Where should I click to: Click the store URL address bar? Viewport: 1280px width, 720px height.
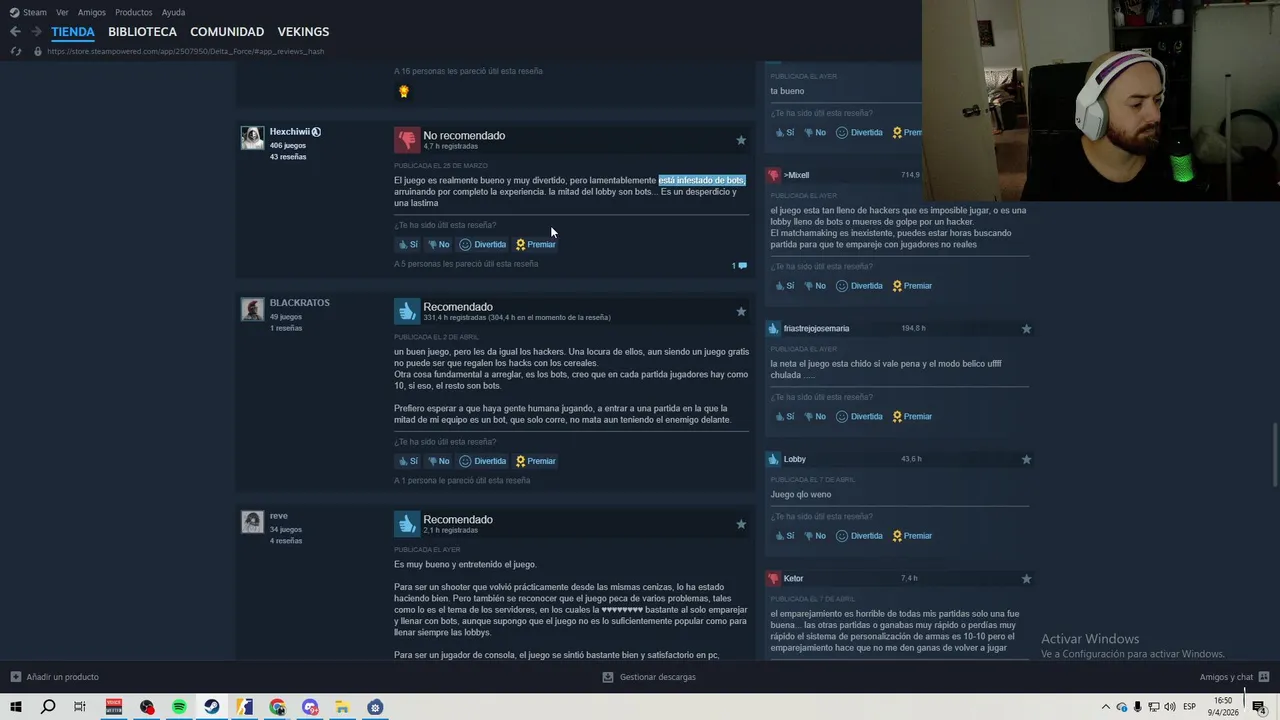click(x=185, y=51)
